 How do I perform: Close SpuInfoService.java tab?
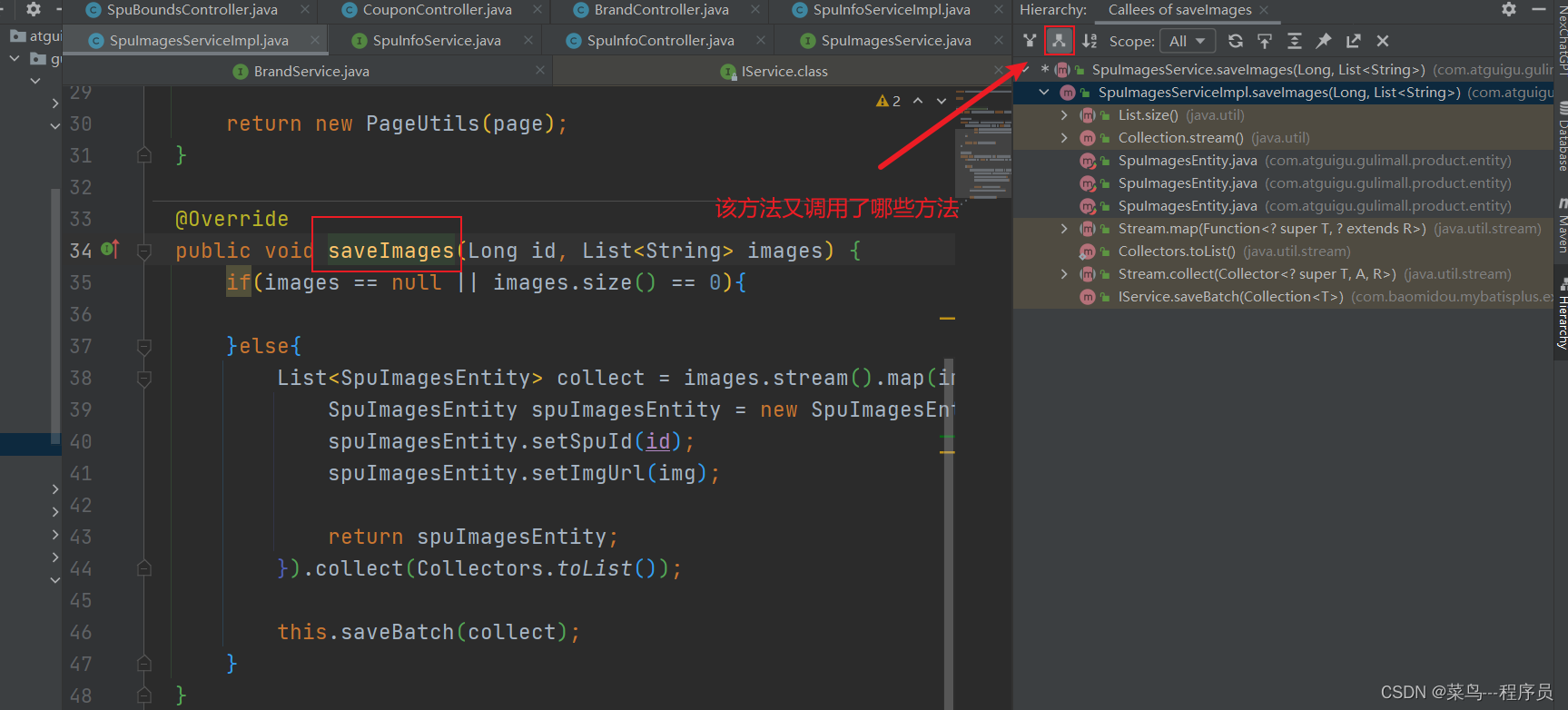coord(528,40)
